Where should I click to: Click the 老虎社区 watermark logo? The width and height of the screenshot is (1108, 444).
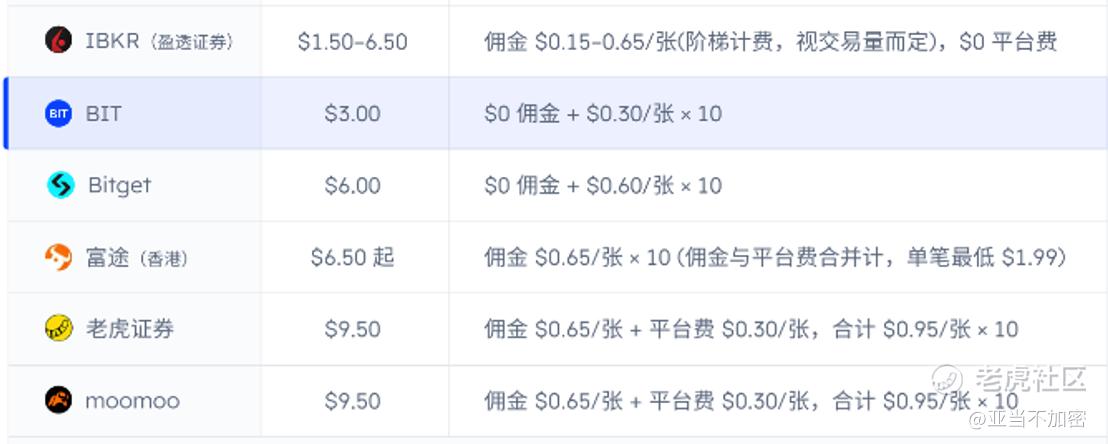tap(1008, 380)
